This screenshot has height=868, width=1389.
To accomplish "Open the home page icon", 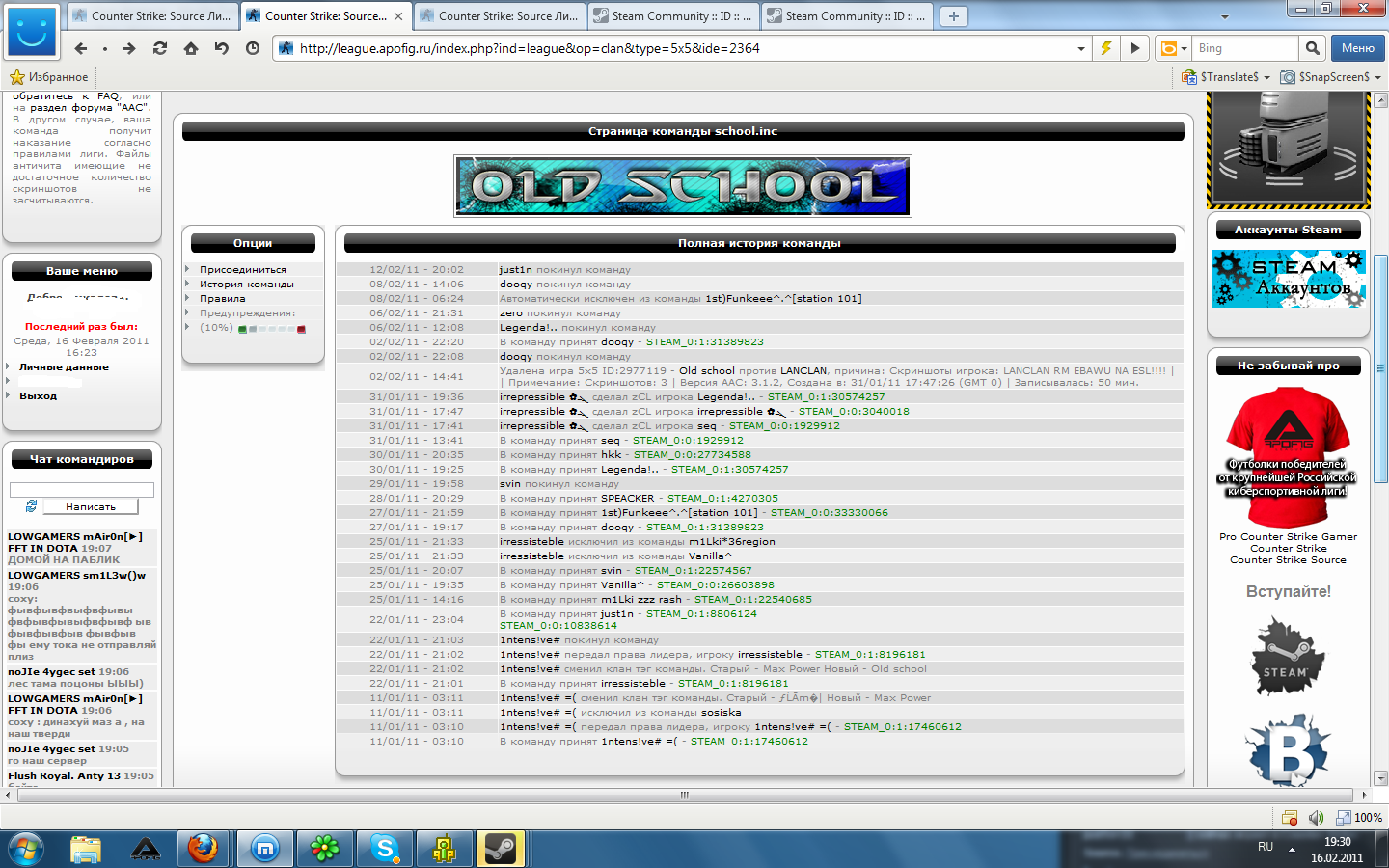I will click(x=191, y=48).
